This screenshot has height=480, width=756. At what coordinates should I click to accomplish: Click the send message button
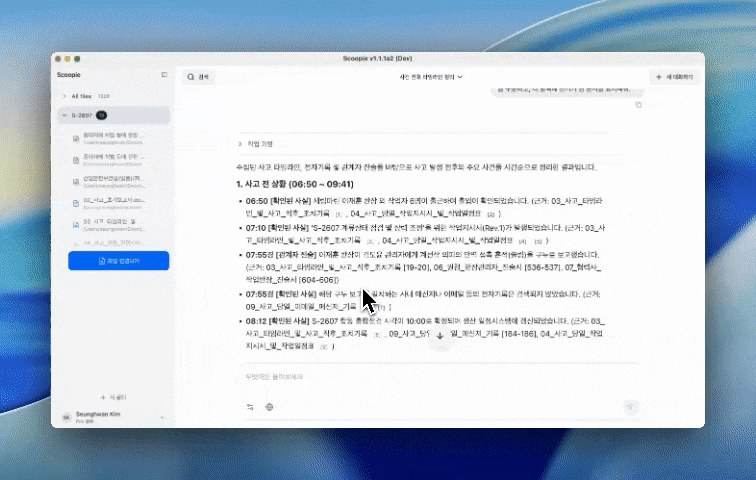click(x=630, y=407)
